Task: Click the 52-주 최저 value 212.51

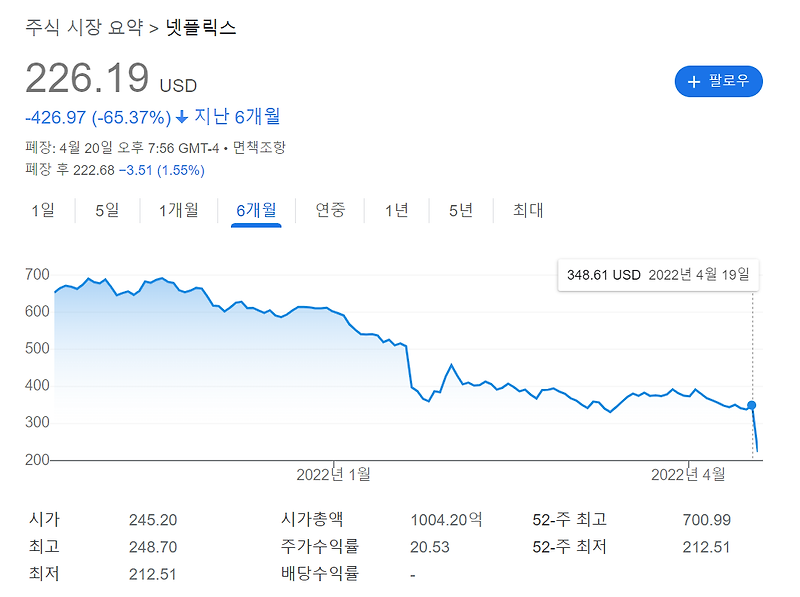Action: [706, 547]
